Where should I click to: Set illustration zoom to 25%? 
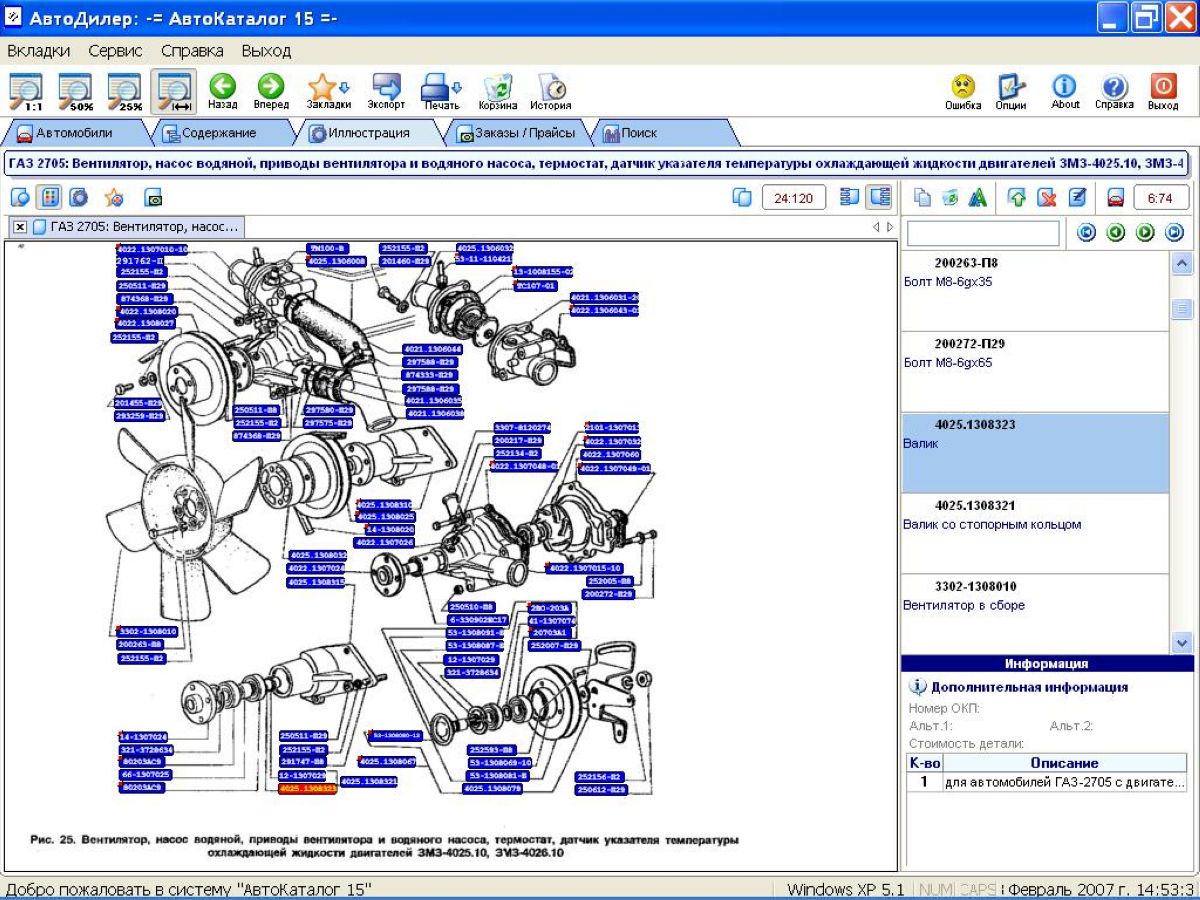(124, 91)
